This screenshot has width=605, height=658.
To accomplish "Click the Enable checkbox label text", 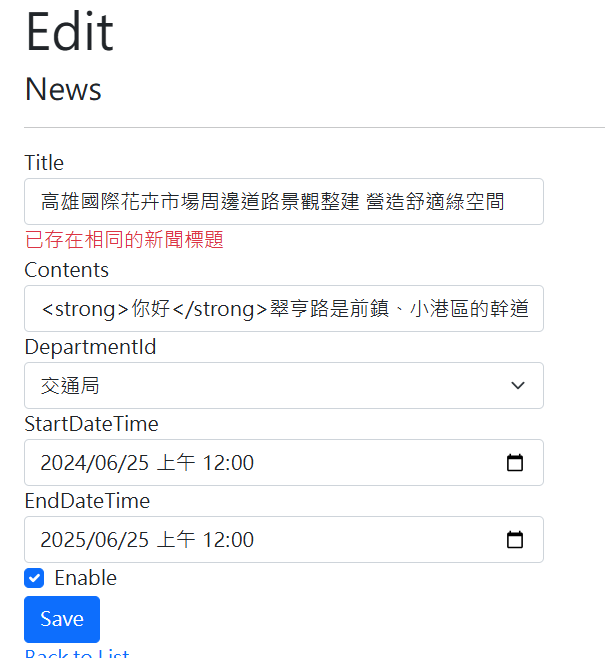I will [x=86, y=578].
